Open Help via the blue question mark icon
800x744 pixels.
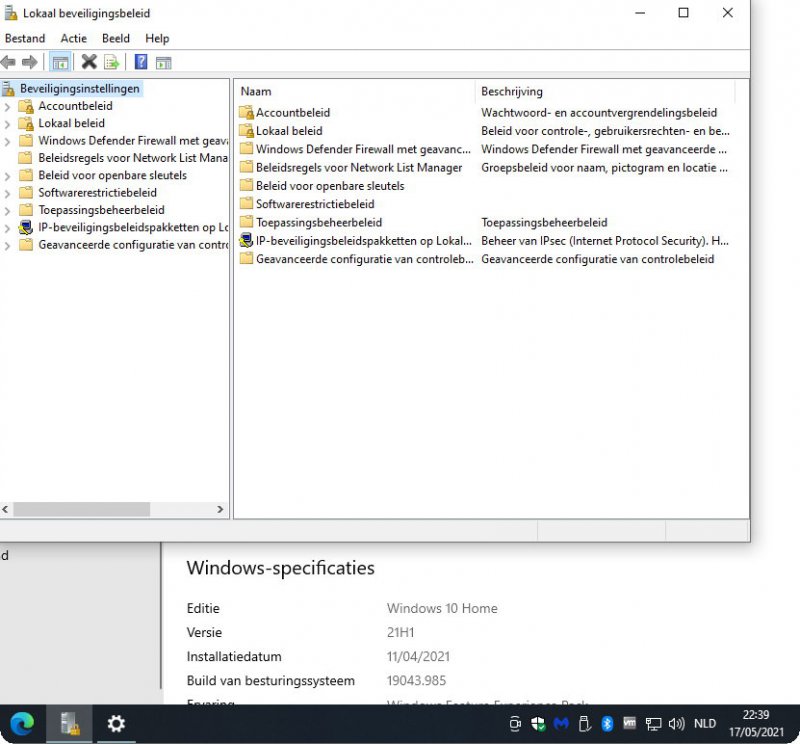point(141,62)
